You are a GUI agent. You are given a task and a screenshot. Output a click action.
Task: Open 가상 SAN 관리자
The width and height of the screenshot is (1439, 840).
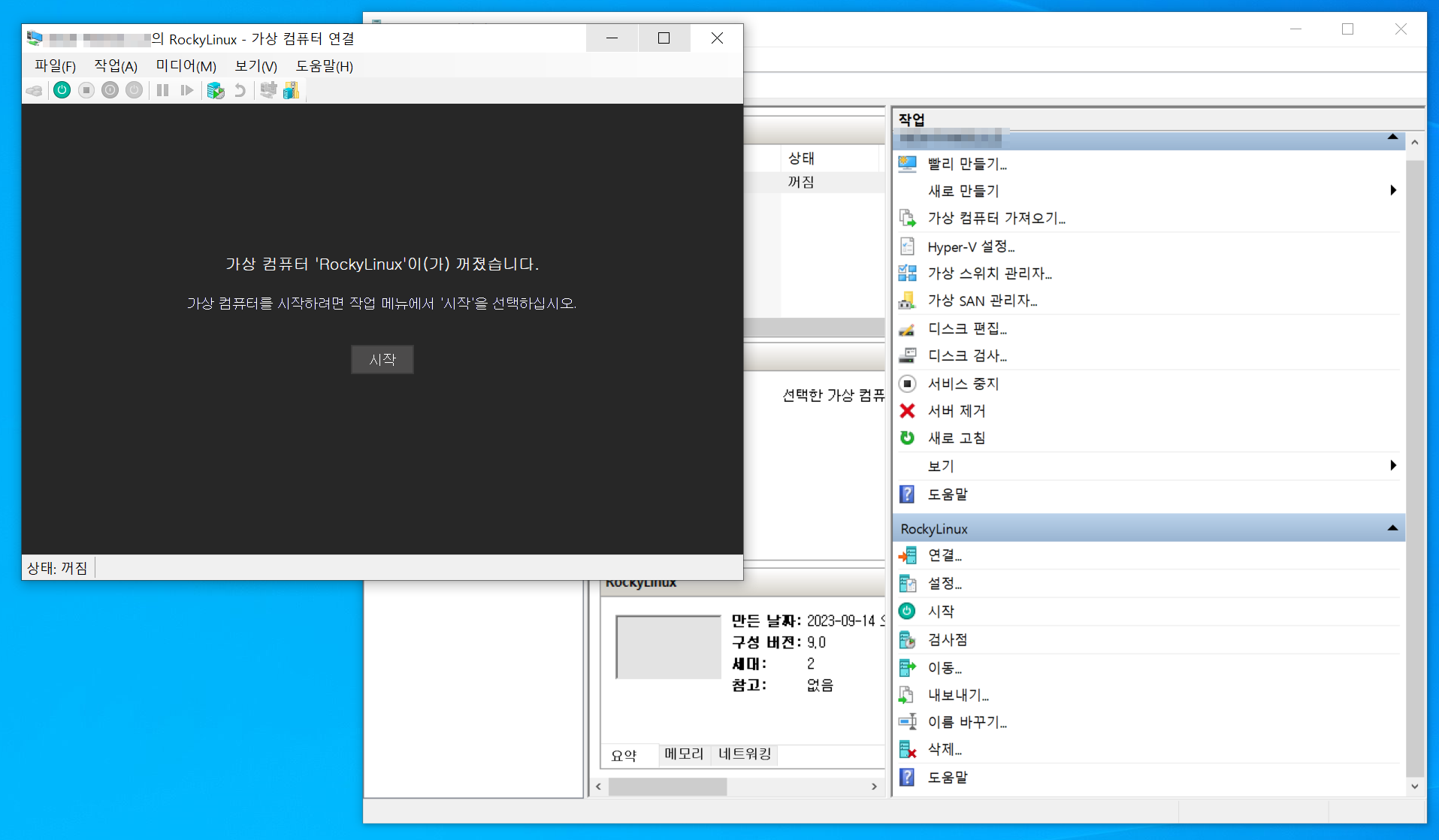(x=982, y=301)
